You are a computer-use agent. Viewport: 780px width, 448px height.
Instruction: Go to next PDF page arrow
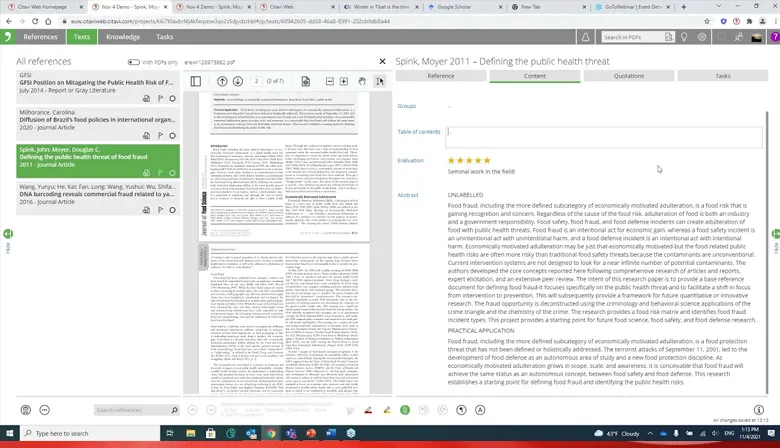point(238,81)
